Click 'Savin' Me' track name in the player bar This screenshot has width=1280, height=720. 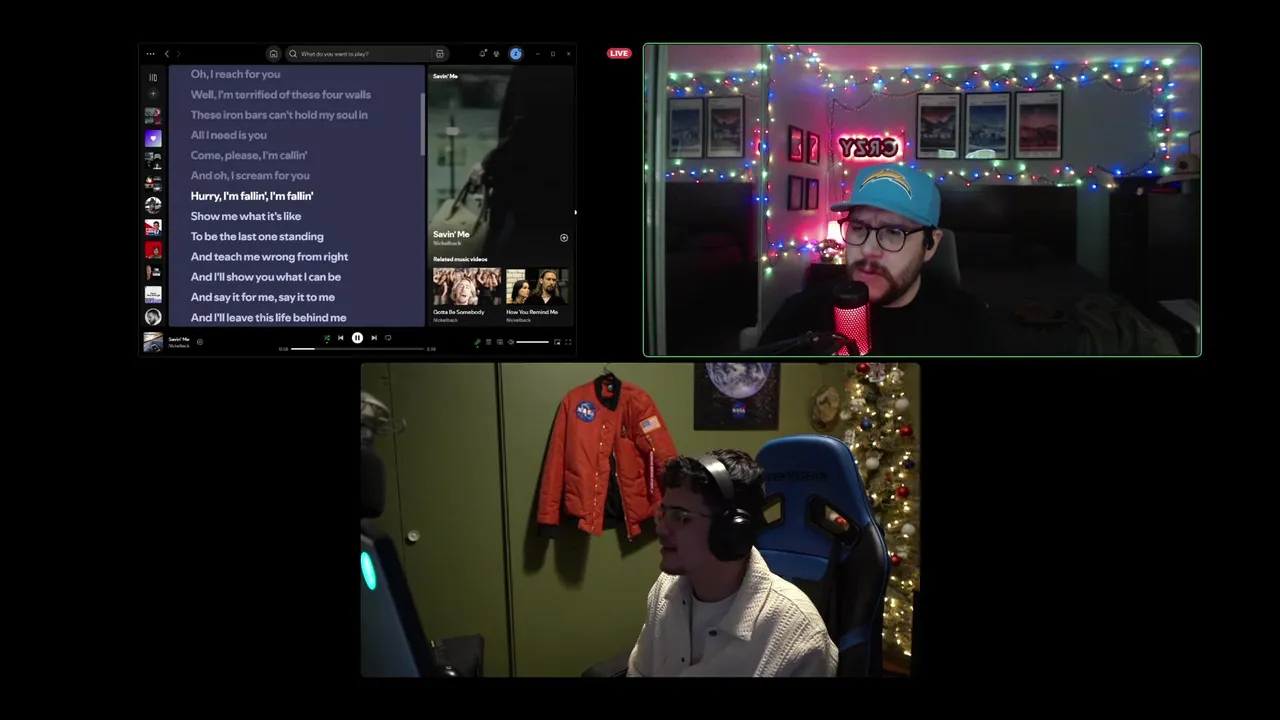pos(179,339)
